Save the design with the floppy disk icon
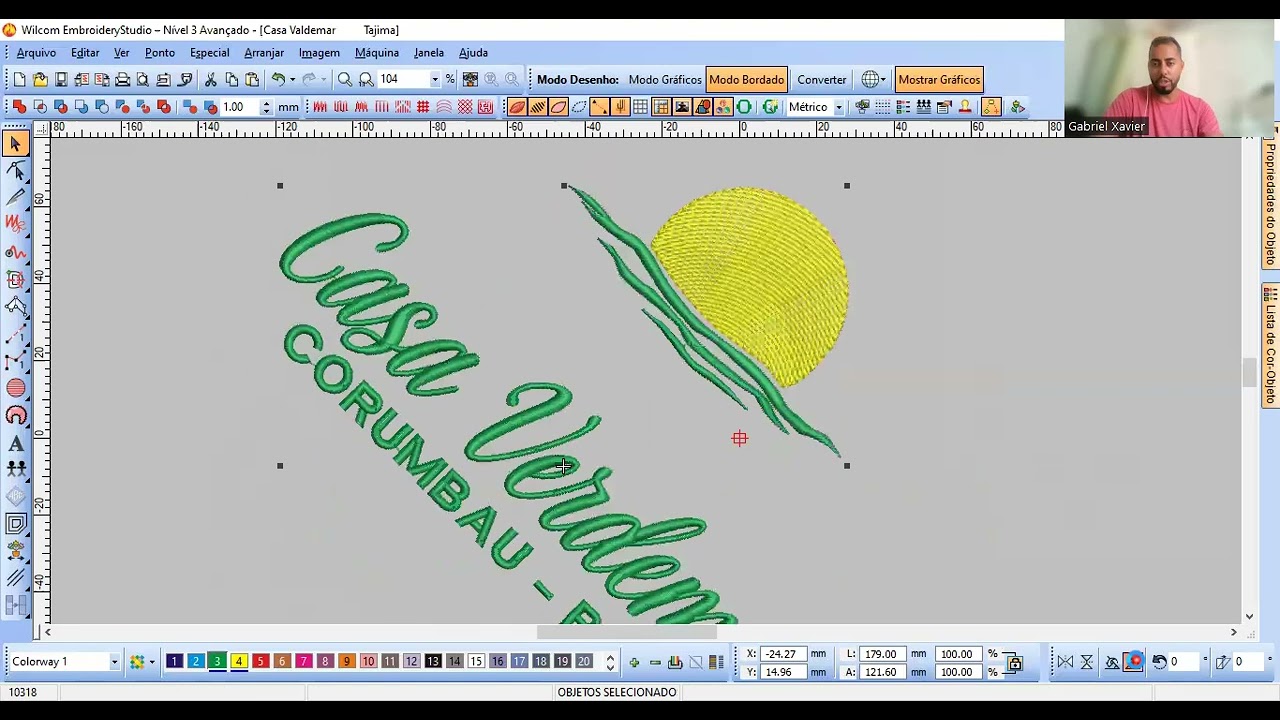Image resolution: width=1280 pixels, height=720 pixels. point(61,79)
